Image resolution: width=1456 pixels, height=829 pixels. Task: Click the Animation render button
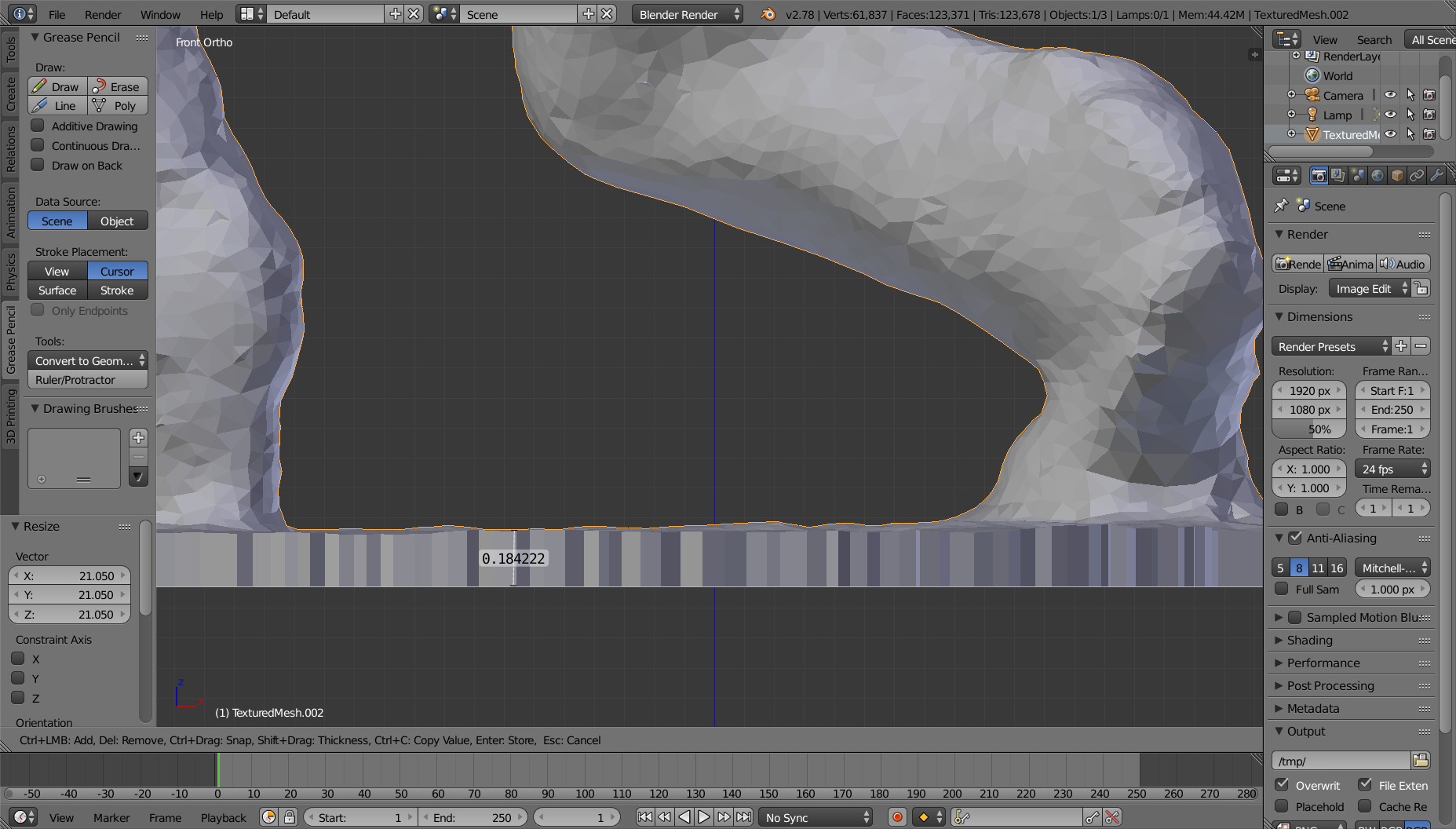pos(1351,264)
